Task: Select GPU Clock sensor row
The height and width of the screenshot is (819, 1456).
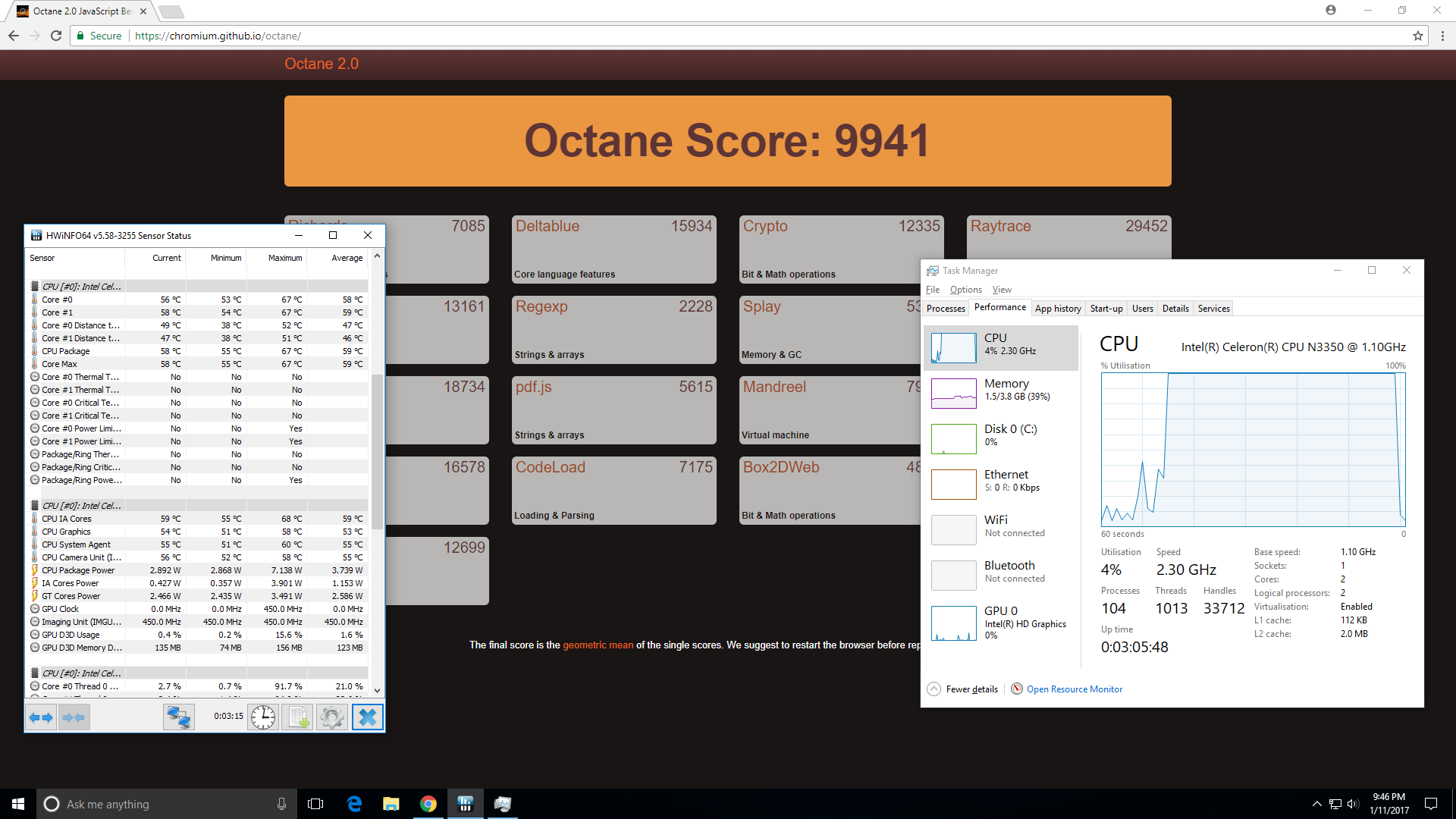Action: tap(197, 609)
